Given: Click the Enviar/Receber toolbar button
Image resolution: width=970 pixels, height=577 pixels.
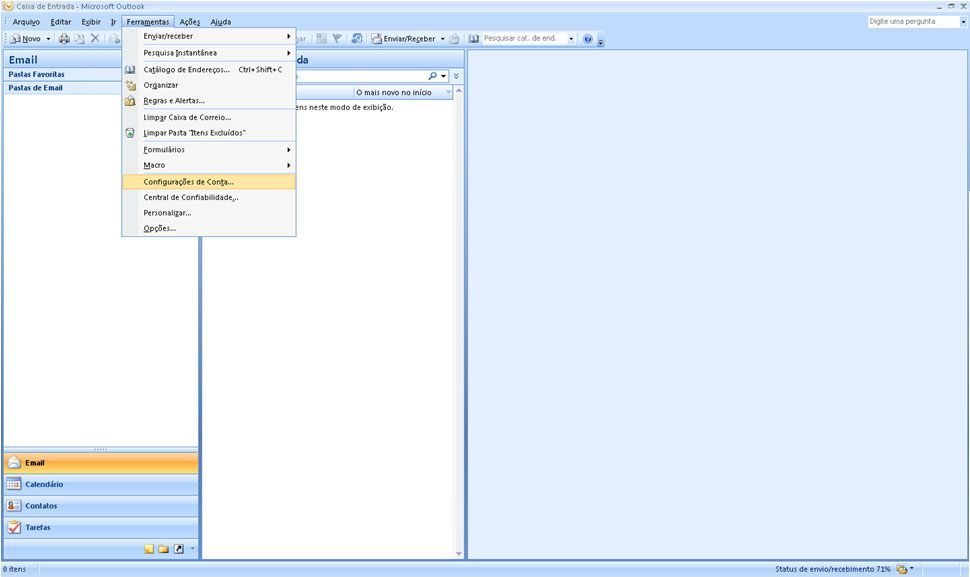Looking at the screenshot, I should coord(408,39).
